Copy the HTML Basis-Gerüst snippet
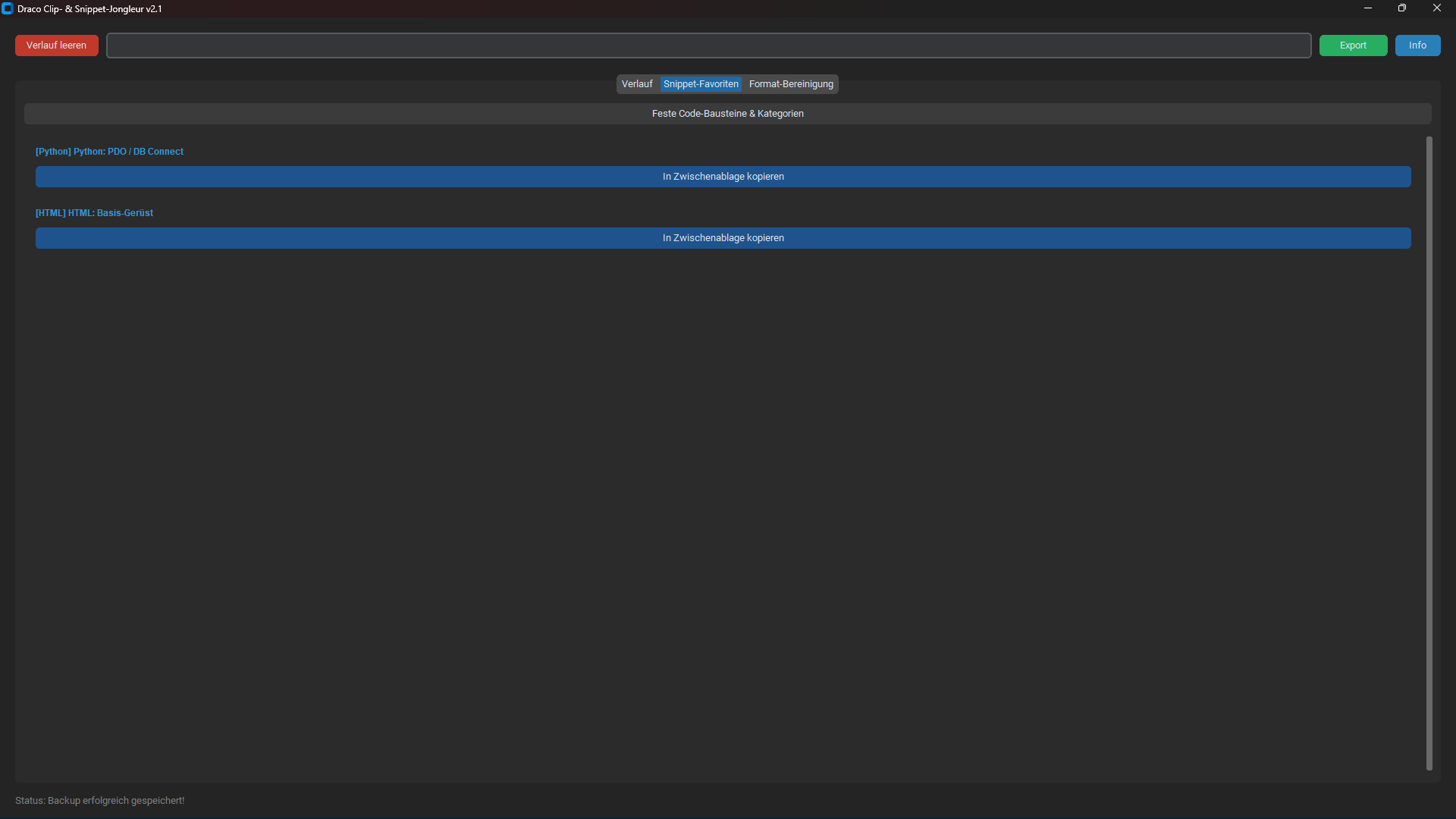 click(723, 238)
